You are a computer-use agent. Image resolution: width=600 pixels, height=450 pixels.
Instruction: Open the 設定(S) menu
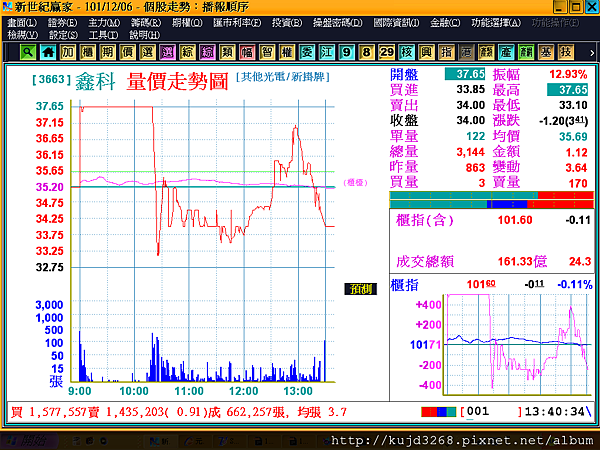(63, 35)
